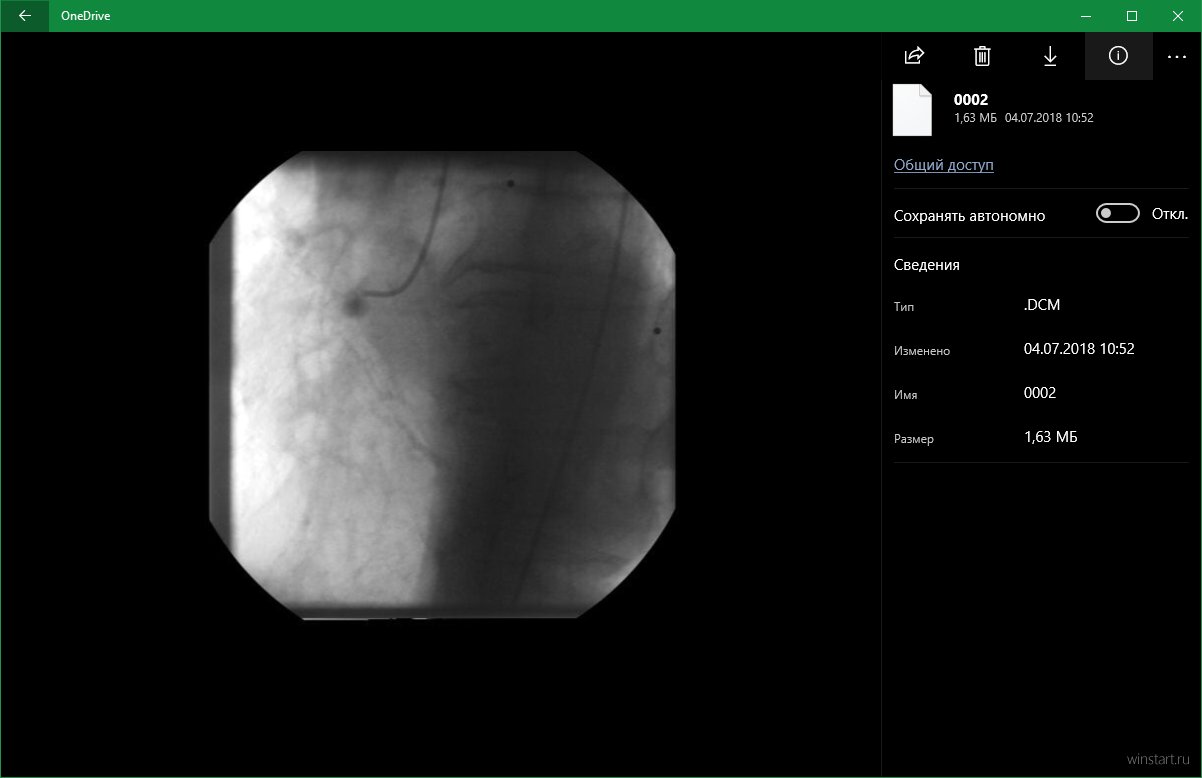This screenshot has height=778, width=1202.
Task: Click the 'Размер' value 1,63 МБ in details
Action: [x=1051, y=437]
